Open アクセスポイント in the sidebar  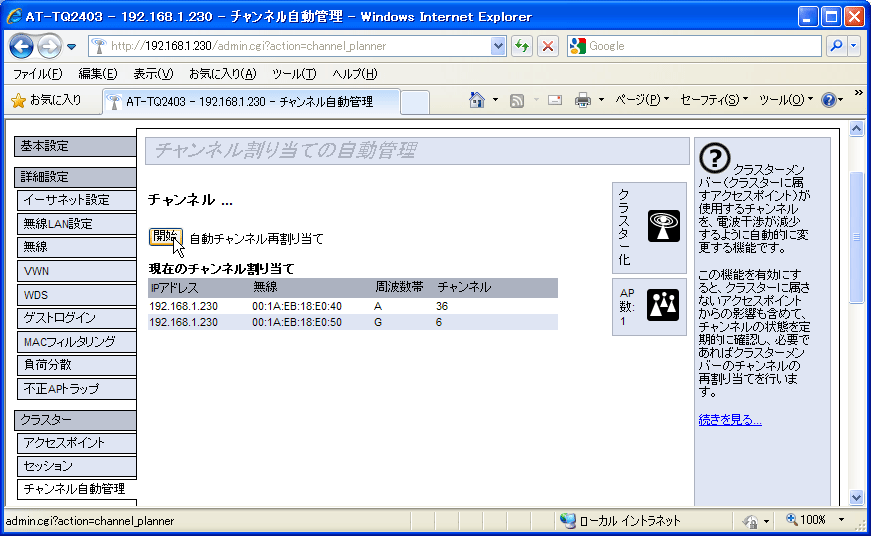pyautogui.click(x=77, y=443)
